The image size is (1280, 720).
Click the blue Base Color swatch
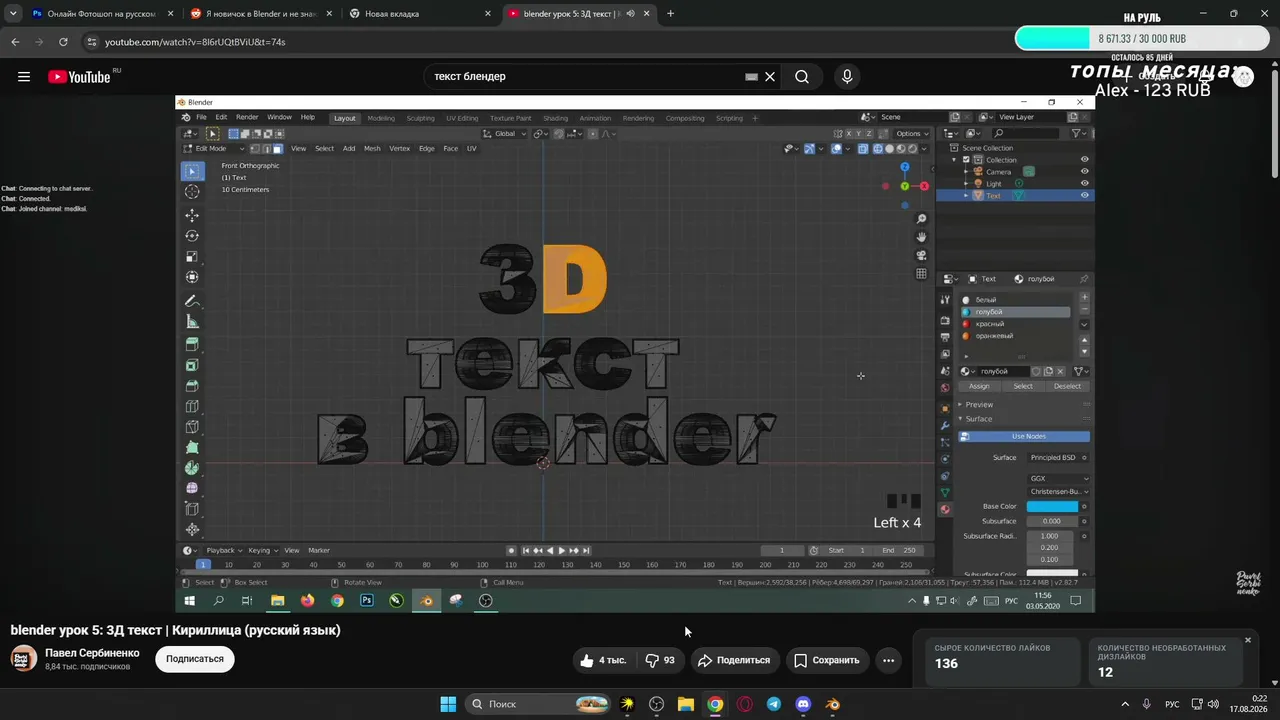[1052, 507]
